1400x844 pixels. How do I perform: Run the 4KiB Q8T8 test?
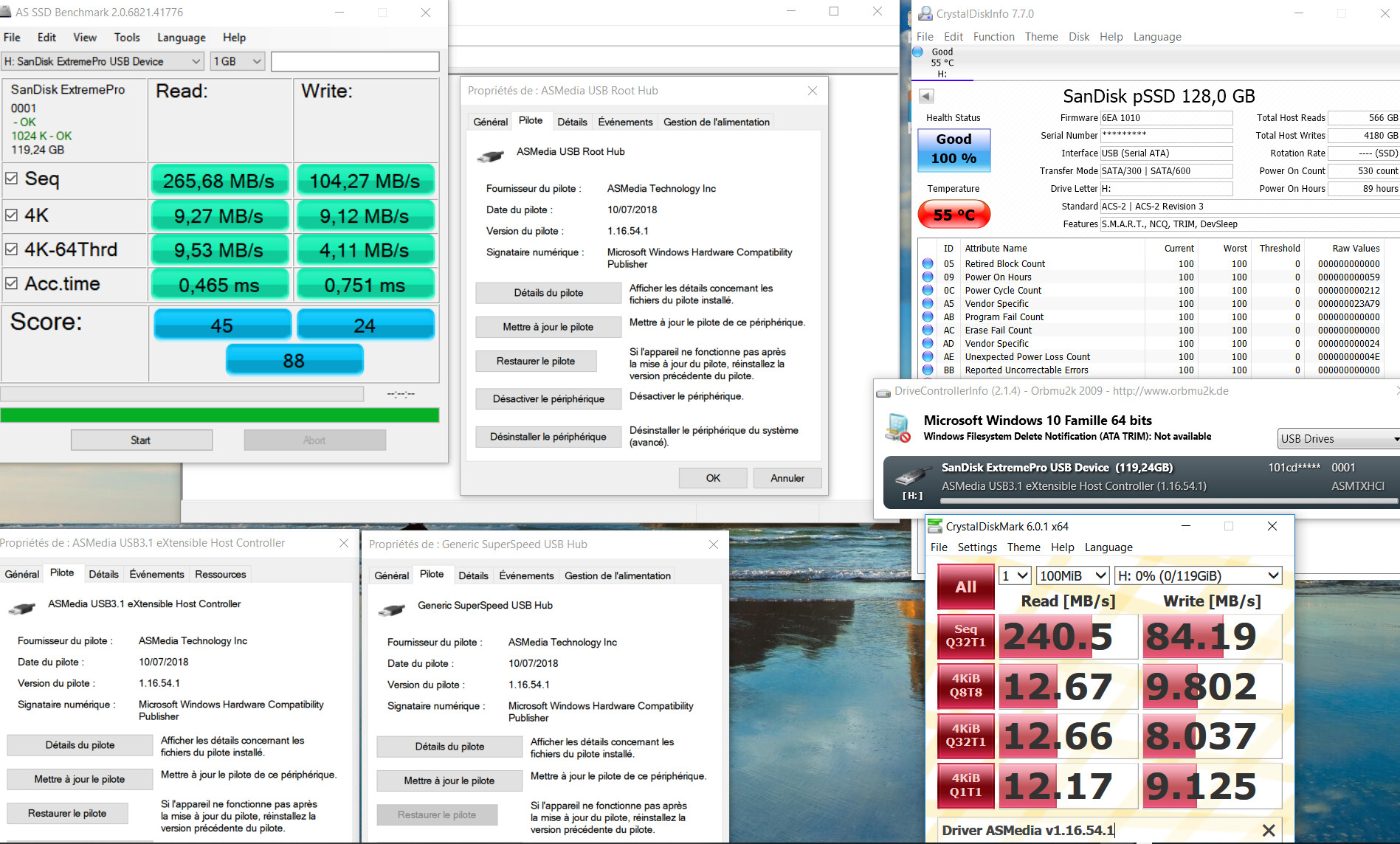pyautogui.click(x=965, y=685)
